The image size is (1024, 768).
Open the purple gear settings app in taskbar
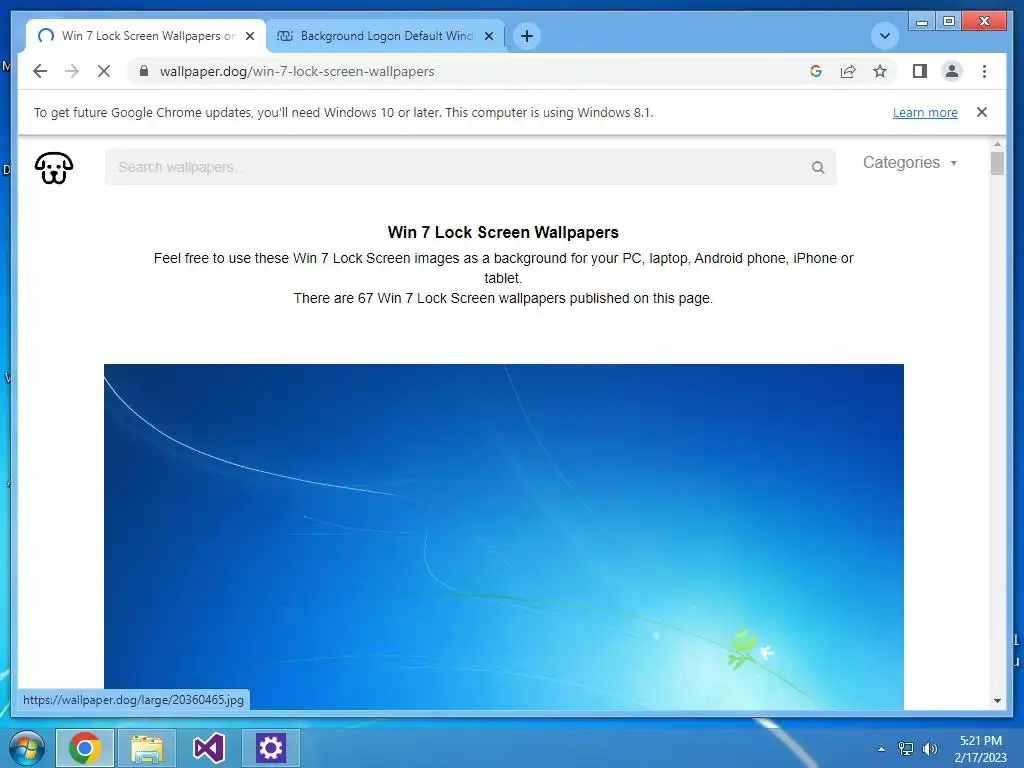[x=270, y=748]
